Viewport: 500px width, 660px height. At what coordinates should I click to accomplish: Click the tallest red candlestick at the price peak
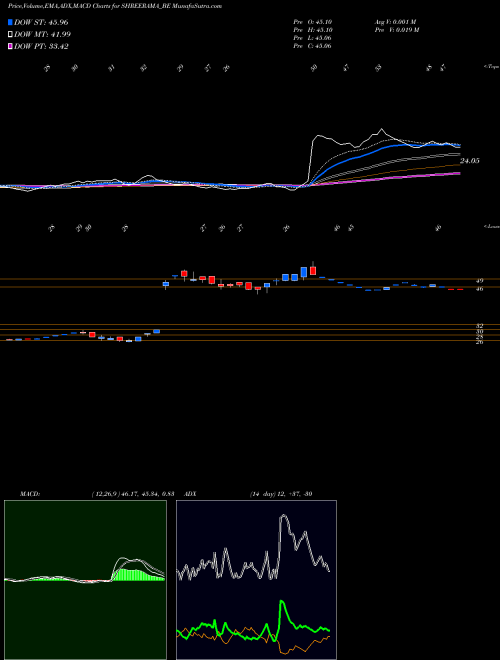pos(313,270)
